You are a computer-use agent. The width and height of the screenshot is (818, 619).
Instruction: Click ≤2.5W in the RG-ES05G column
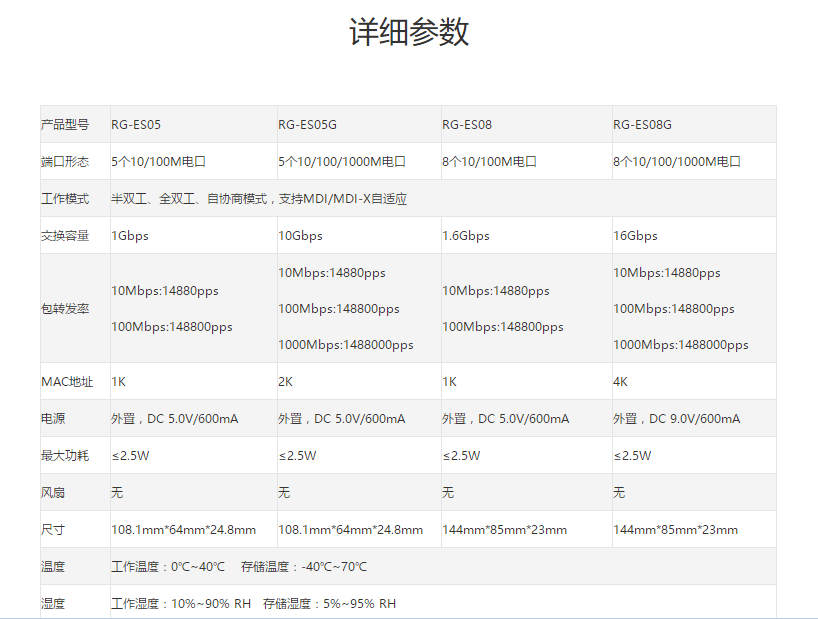pyautogui.click(x=297, y=456)
